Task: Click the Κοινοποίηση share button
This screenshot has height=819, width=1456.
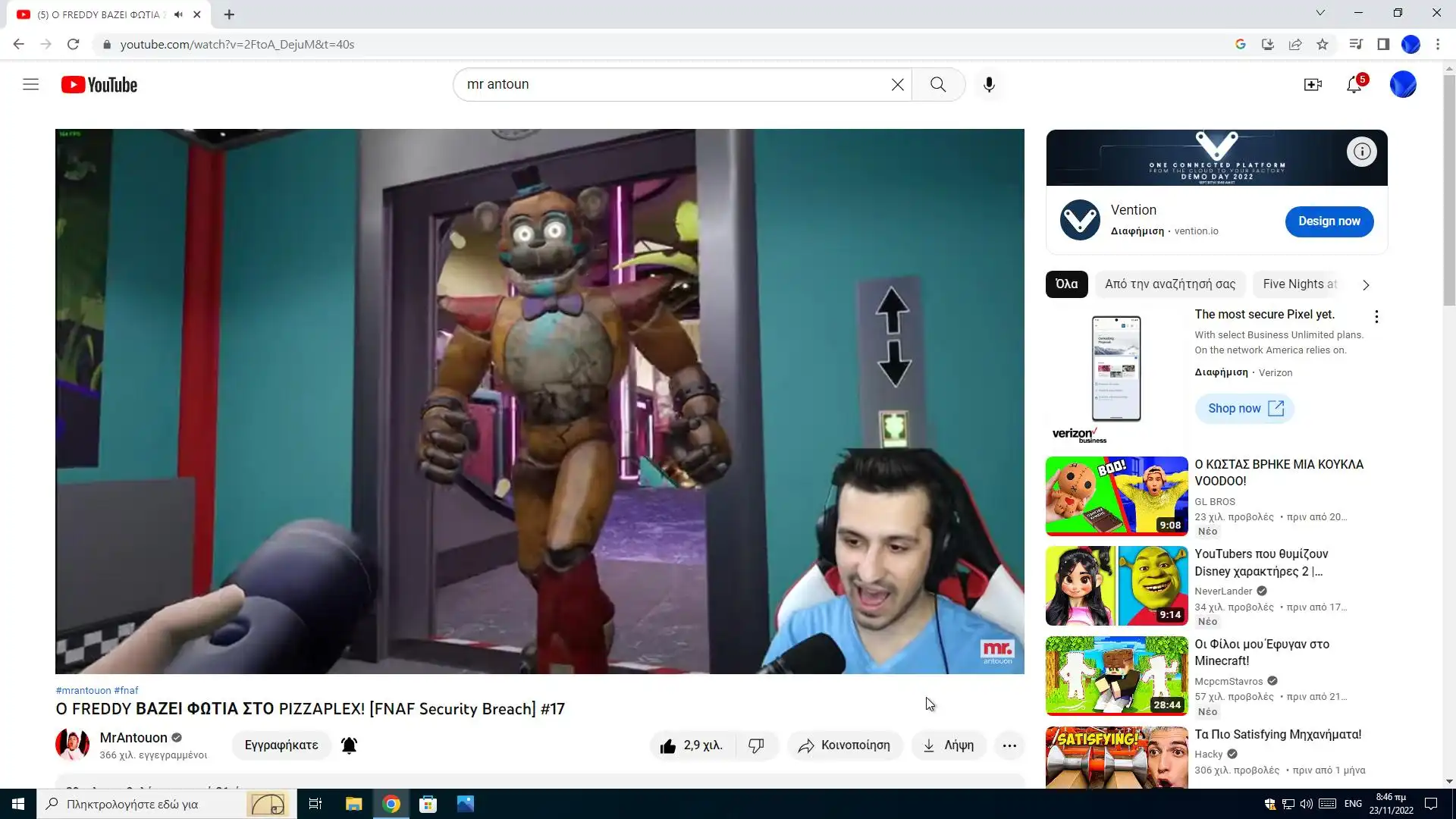Action: point(844,745)
